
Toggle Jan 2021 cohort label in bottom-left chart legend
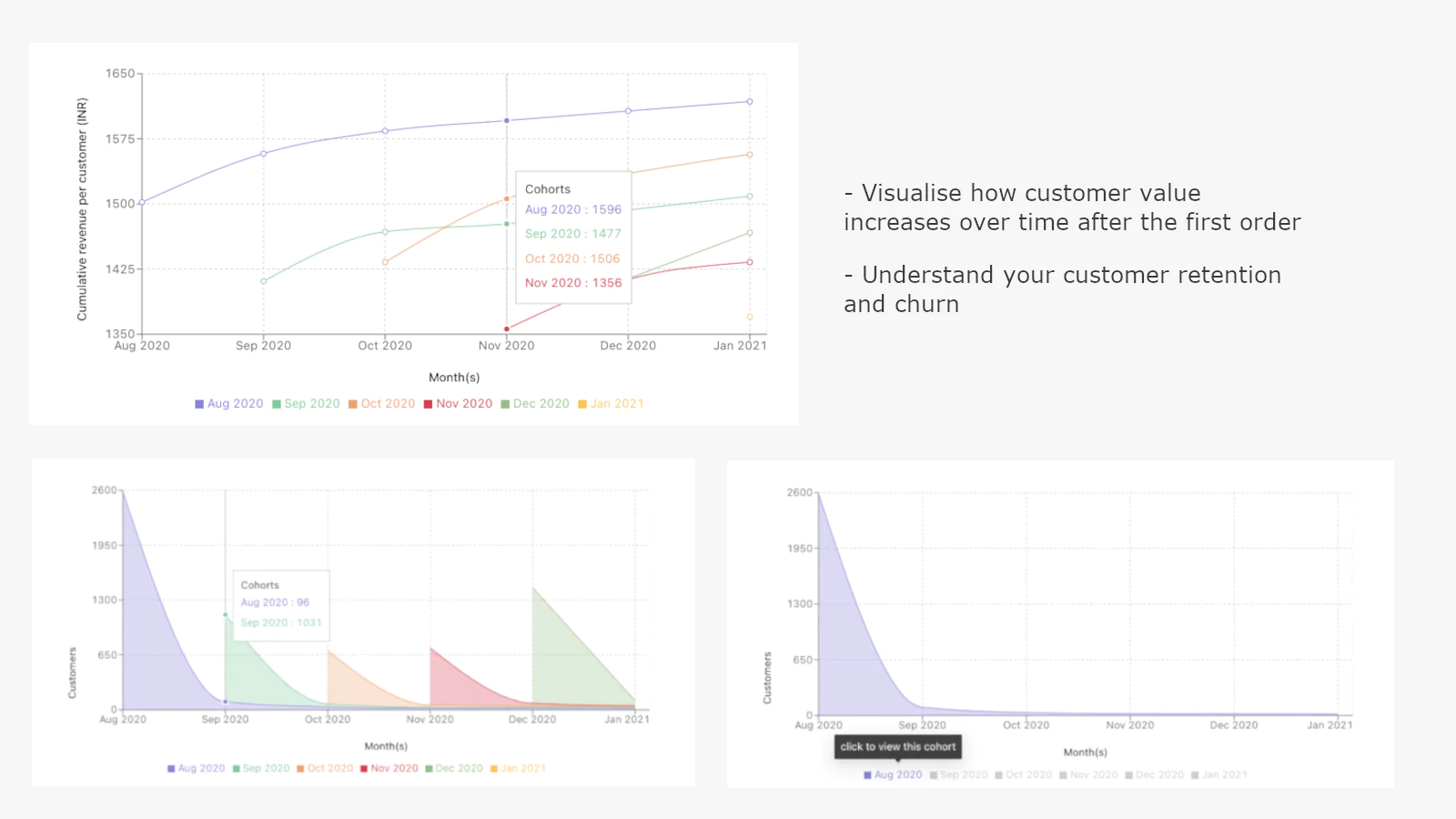(x=523, y=769)
